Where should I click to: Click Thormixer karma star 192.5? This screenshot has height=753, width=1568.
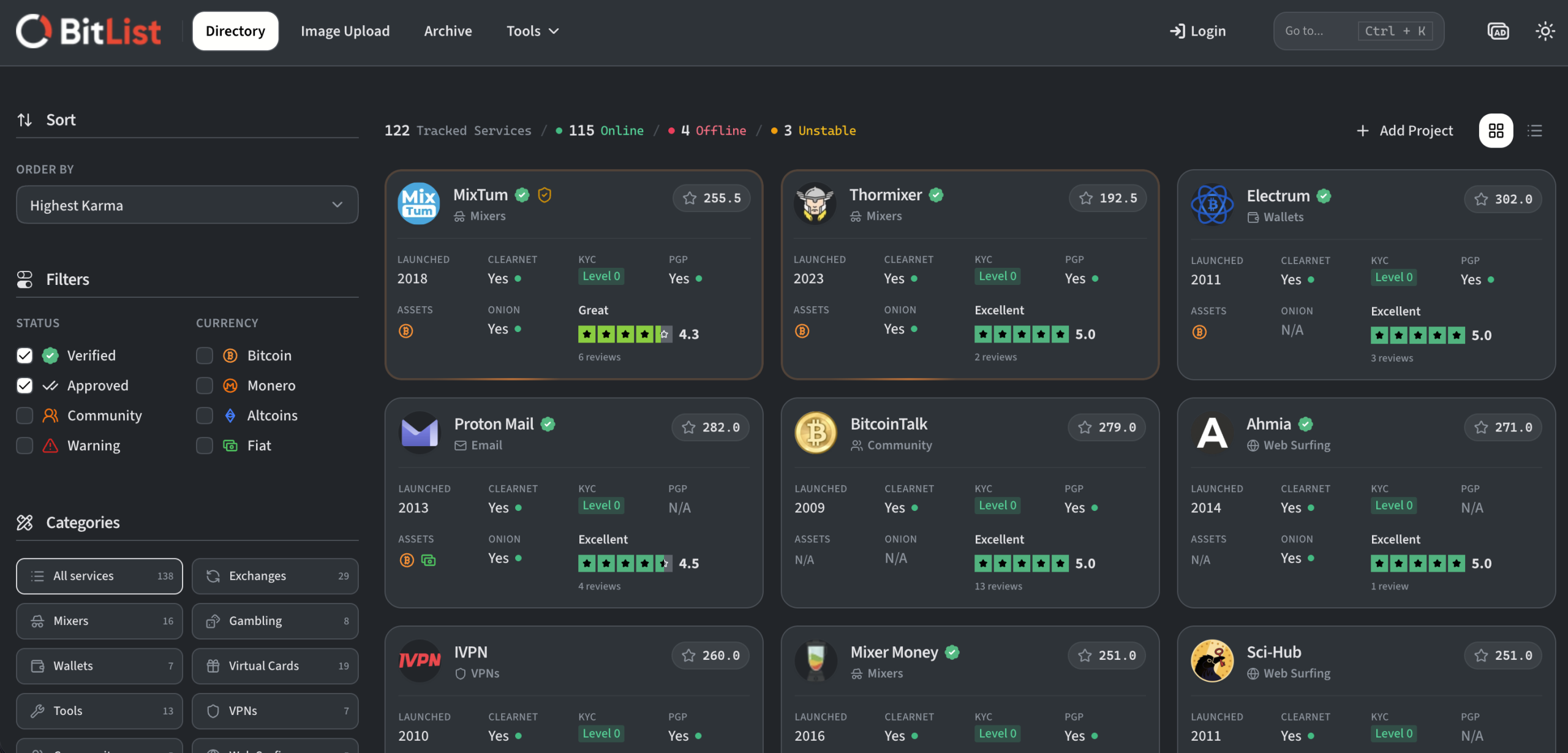[1108, 198]
